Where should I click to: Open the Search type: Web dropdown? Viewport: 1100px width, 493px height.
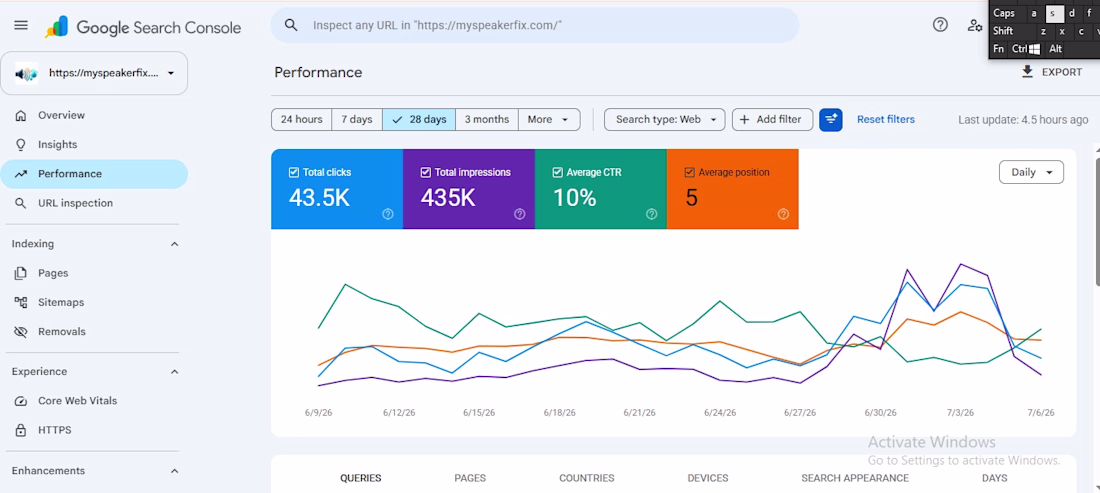(664, 119)
